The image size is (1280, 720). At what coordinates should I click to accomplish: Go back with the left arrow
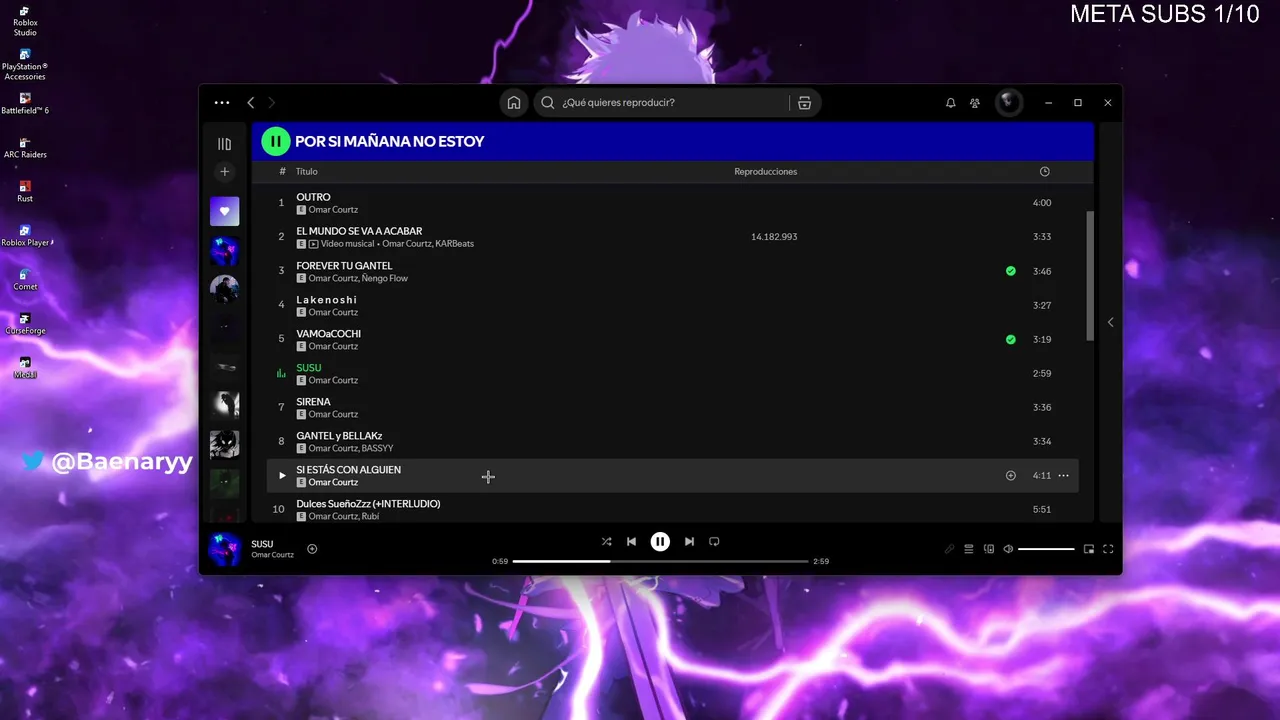click(x=251, y=102)
